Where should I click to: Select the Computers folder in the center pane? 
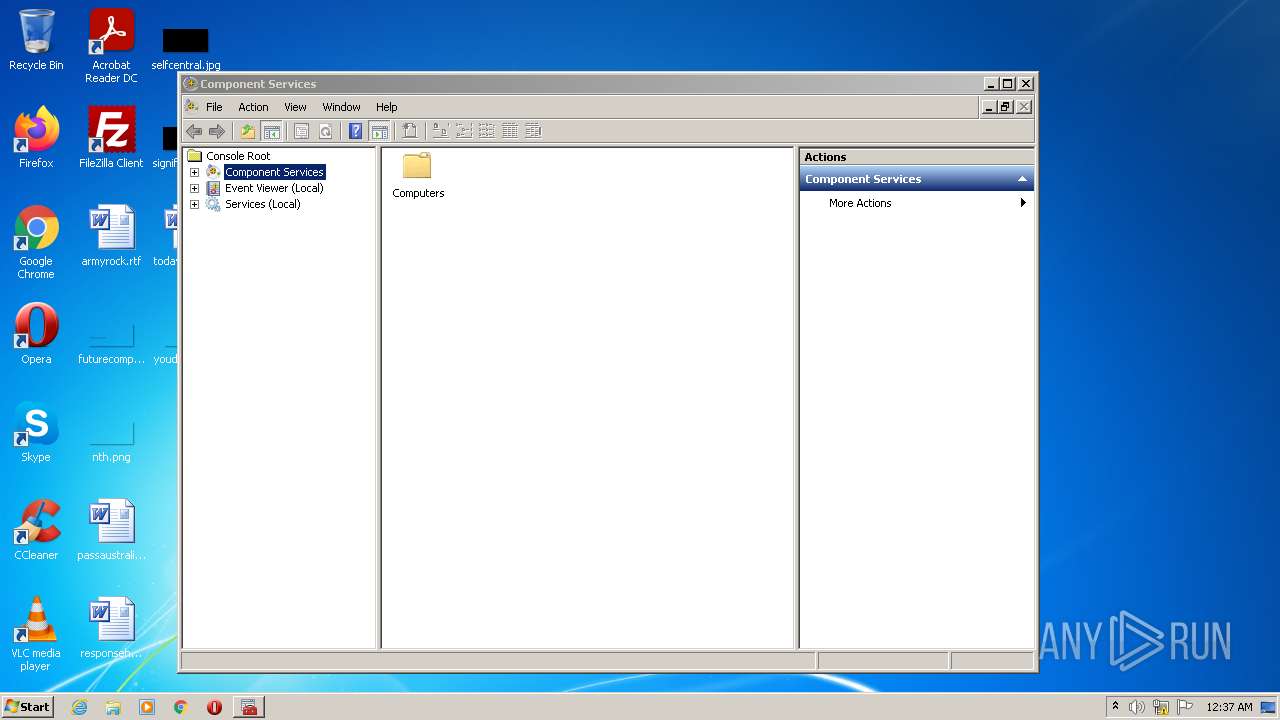418,175
